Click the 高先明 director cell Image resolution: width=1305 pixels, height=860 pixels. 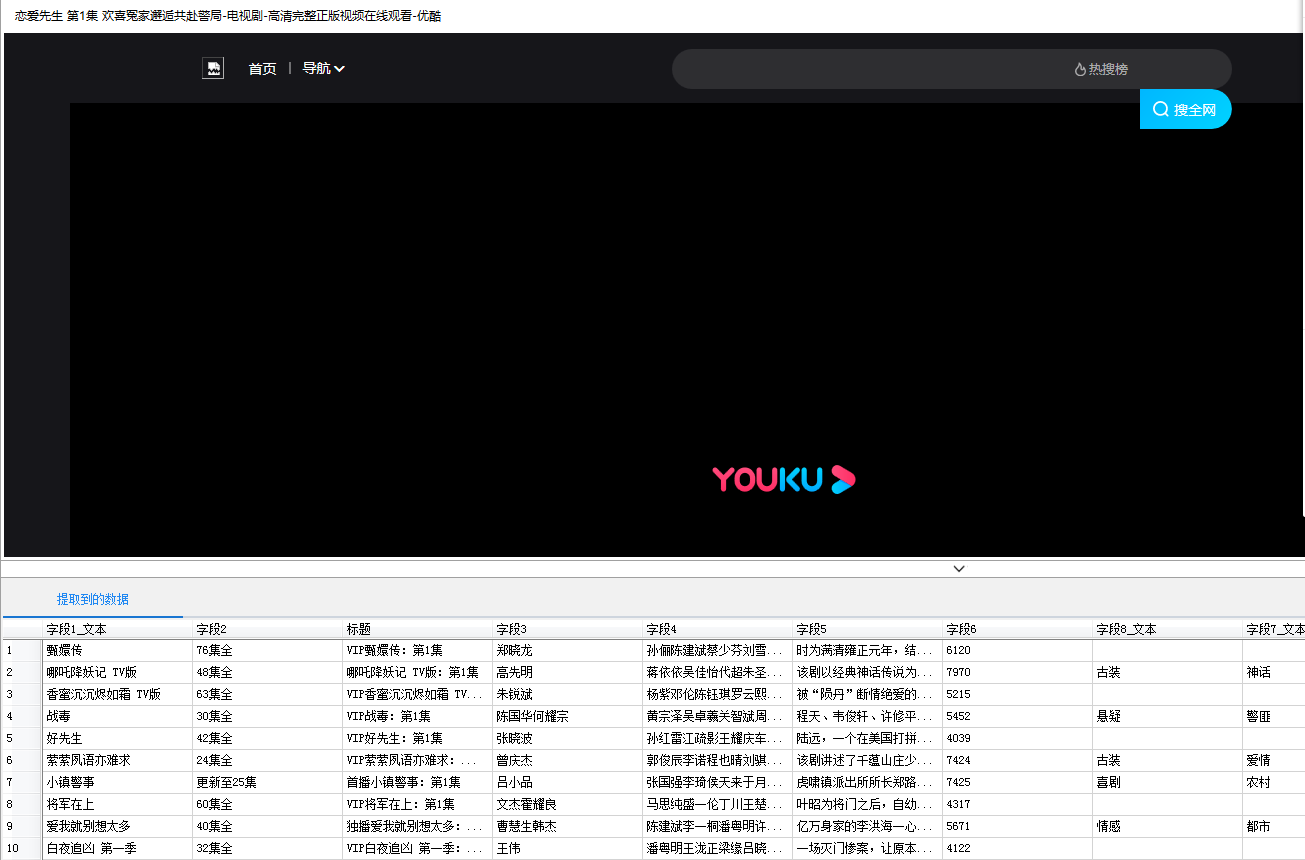[568, 672]
